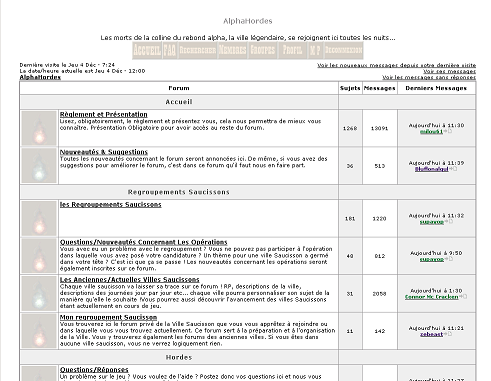Image resolution: width=491 pixels, height=381 pixels.
Task: Click 'Aujourd'hui à 9:50' timestamp
Action: (x=436, y=253)
